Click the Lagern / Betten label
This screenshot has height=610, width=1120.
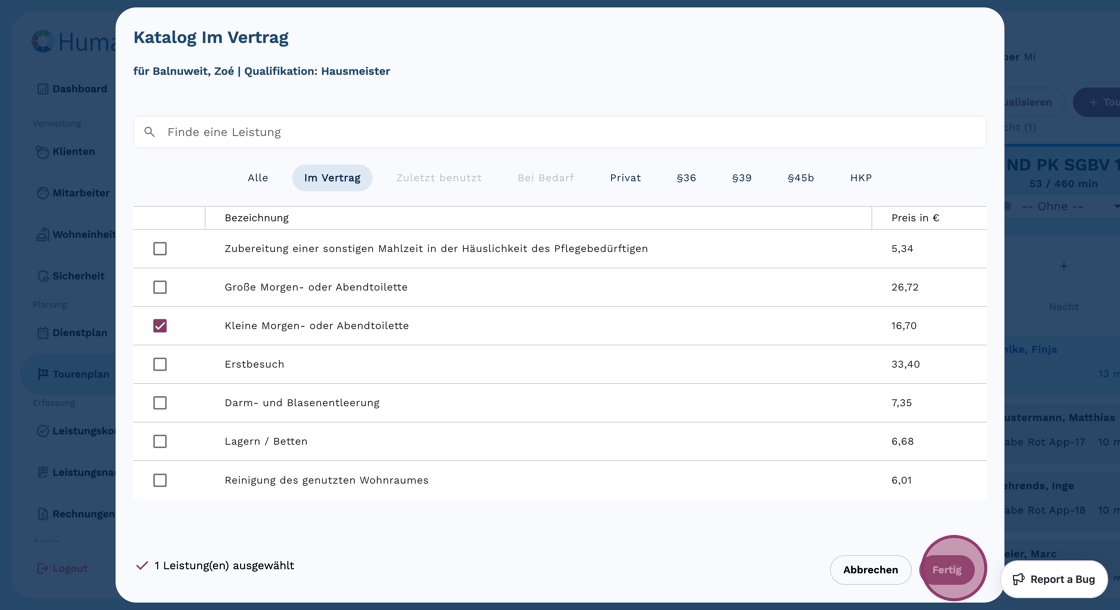pos(266,441)
